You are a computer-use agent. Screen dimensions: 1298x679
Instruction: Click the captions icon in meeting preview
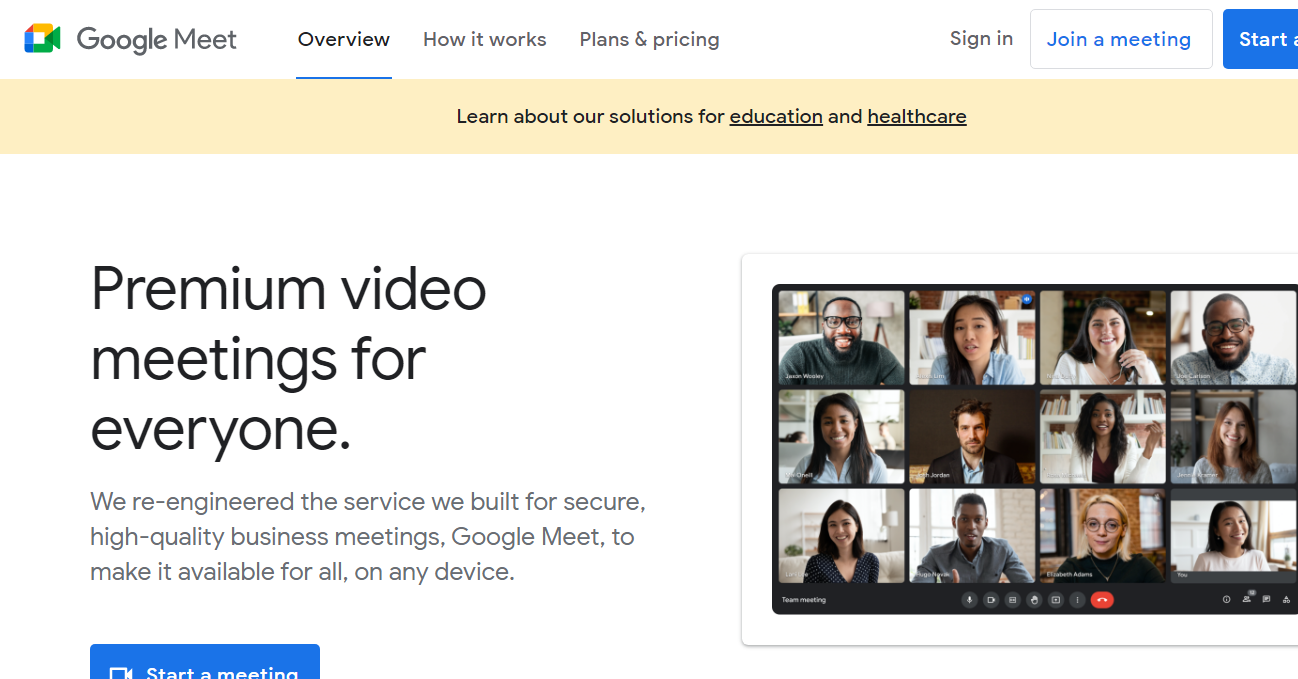tap(1012, 600)
